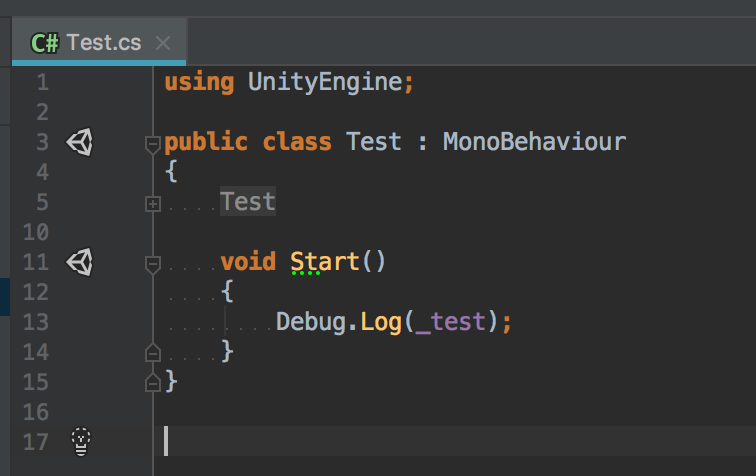This screenshot has height=476, width=756.
Task: Close the Test.cs tab
Action: tap(163, 43)
